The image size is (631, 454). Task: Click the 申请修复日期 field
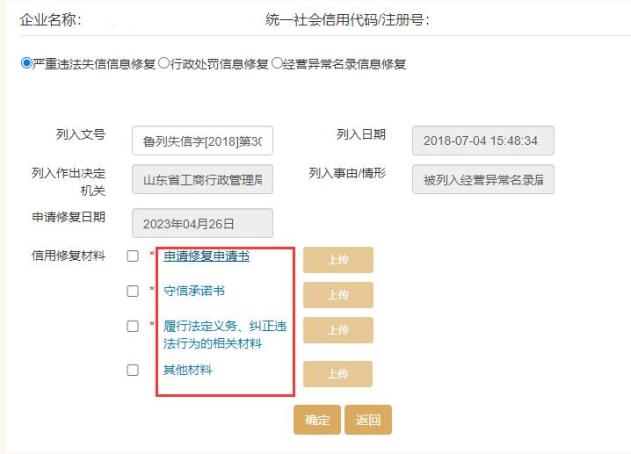pyautogui.click(x=202, y=223)
